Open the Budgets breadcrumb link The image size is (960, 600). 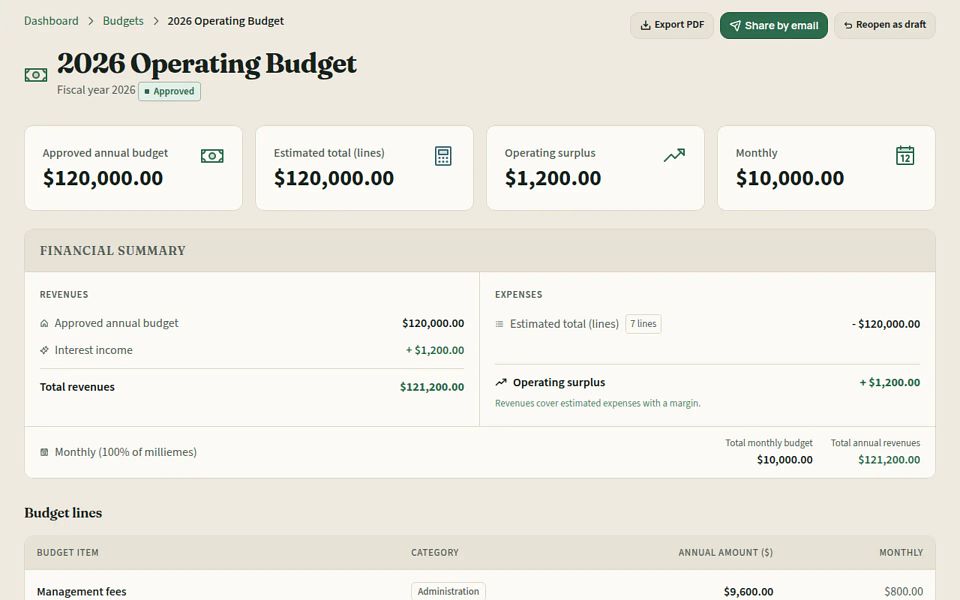[x=123, y=21]
